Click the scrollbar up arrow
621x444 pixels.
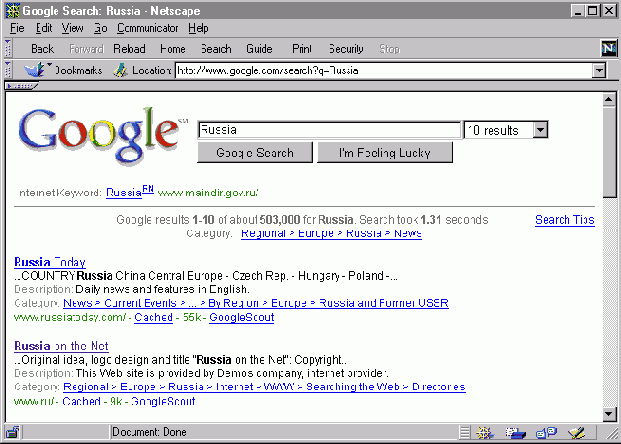tap(609, 99)
